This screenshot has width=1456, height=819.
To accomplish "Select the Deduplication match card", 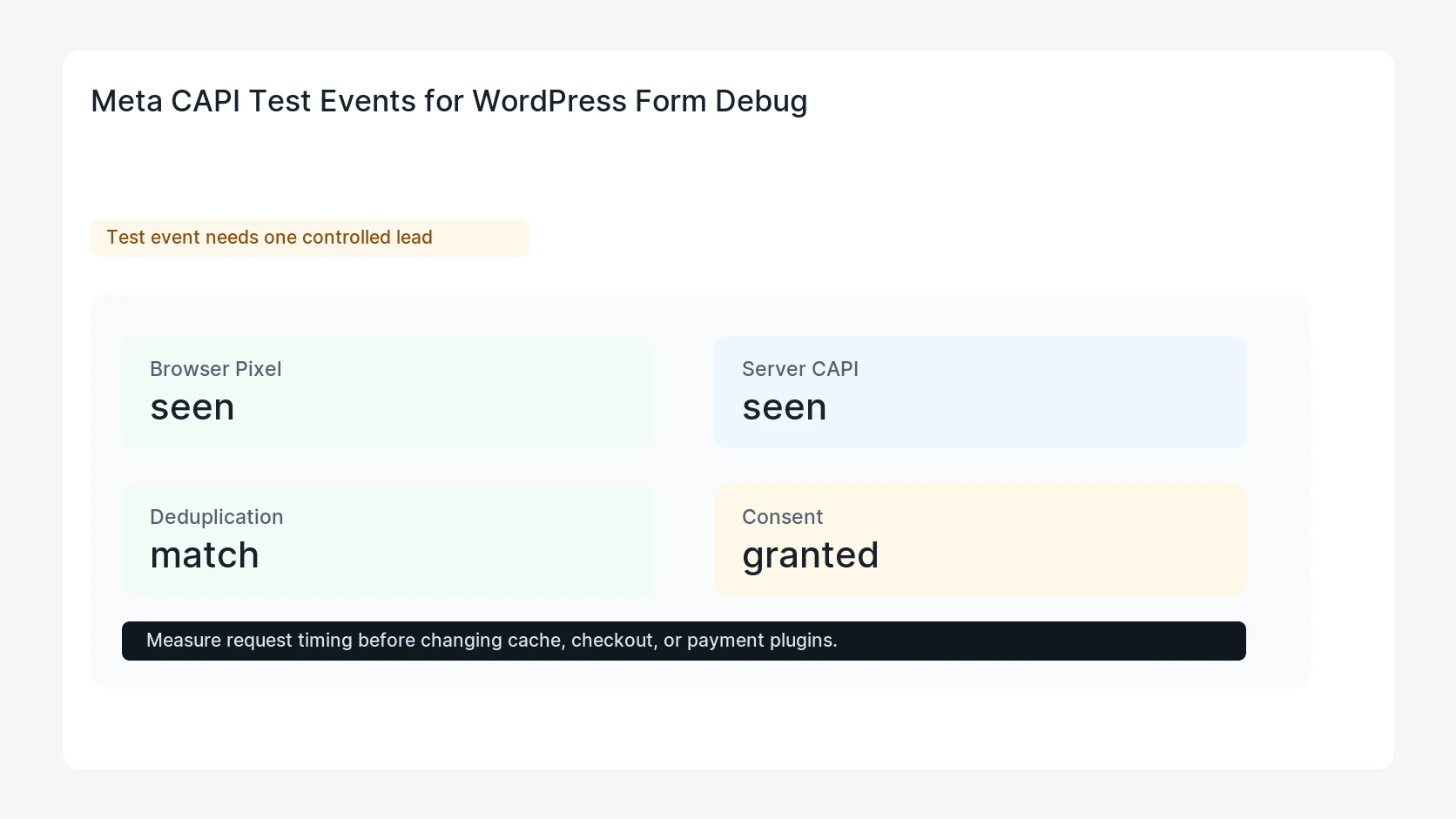I will point(388,540).
